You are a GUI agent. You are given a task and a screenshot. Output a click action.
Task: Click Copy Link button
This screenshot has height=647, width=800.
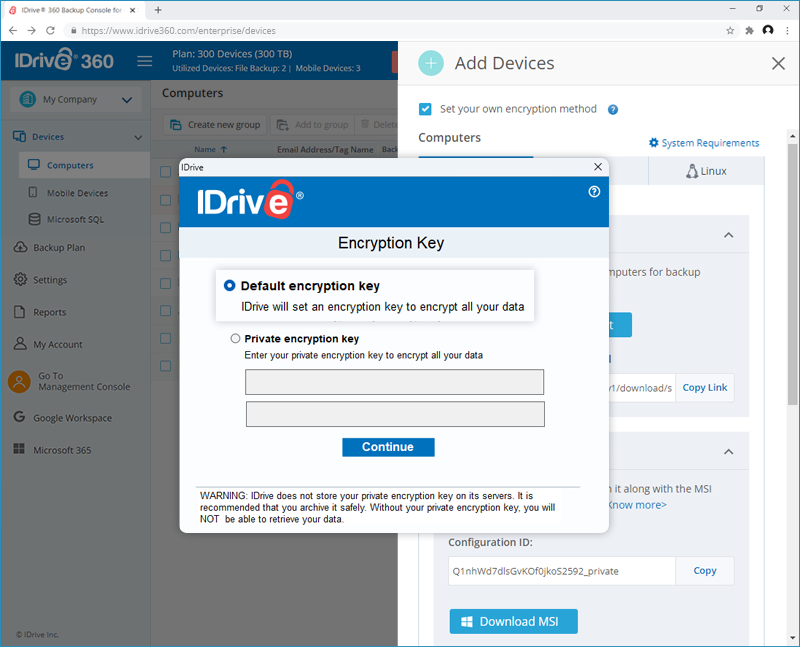705,388
